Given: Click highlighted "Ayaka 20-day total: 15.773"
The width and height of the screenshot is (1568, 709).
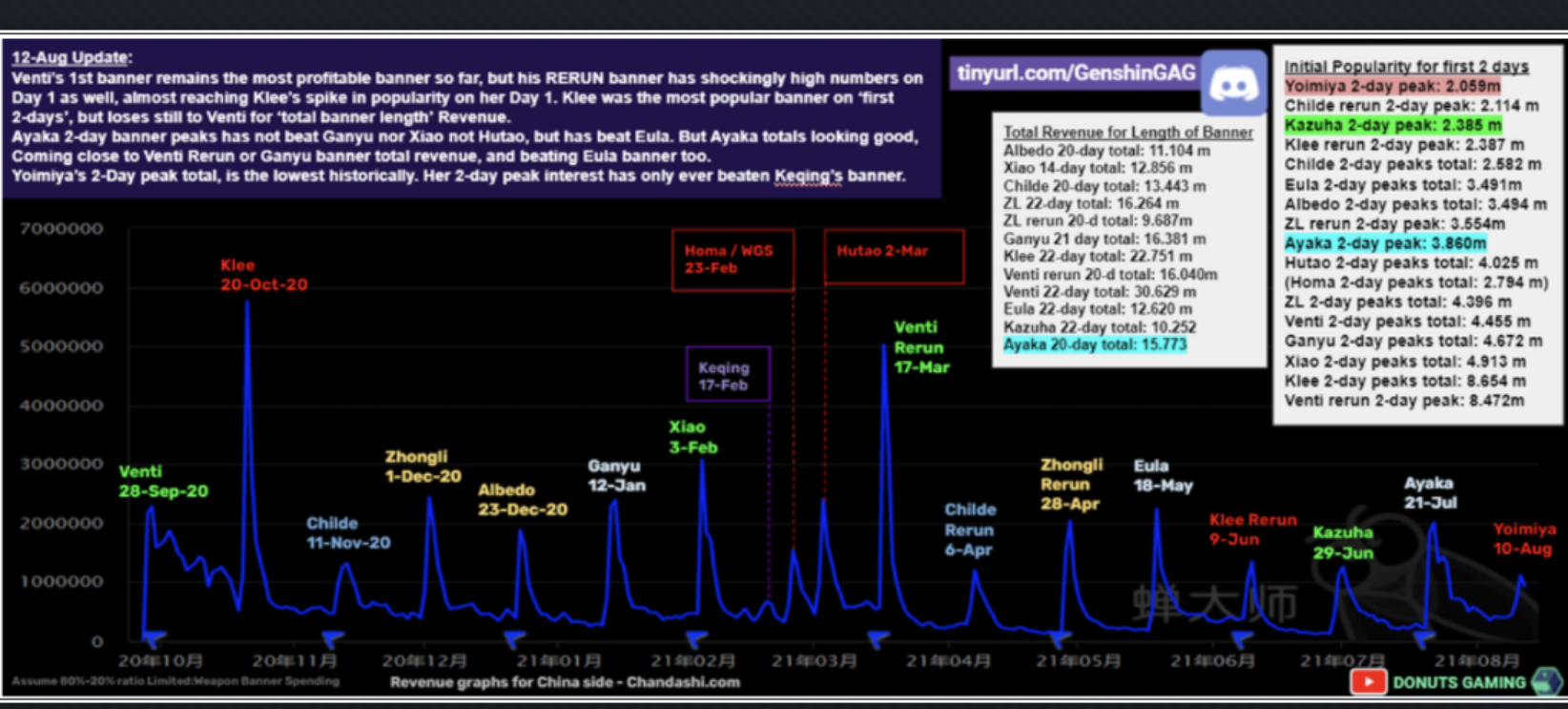Looking at the screenshot, I should point(1095,344).
